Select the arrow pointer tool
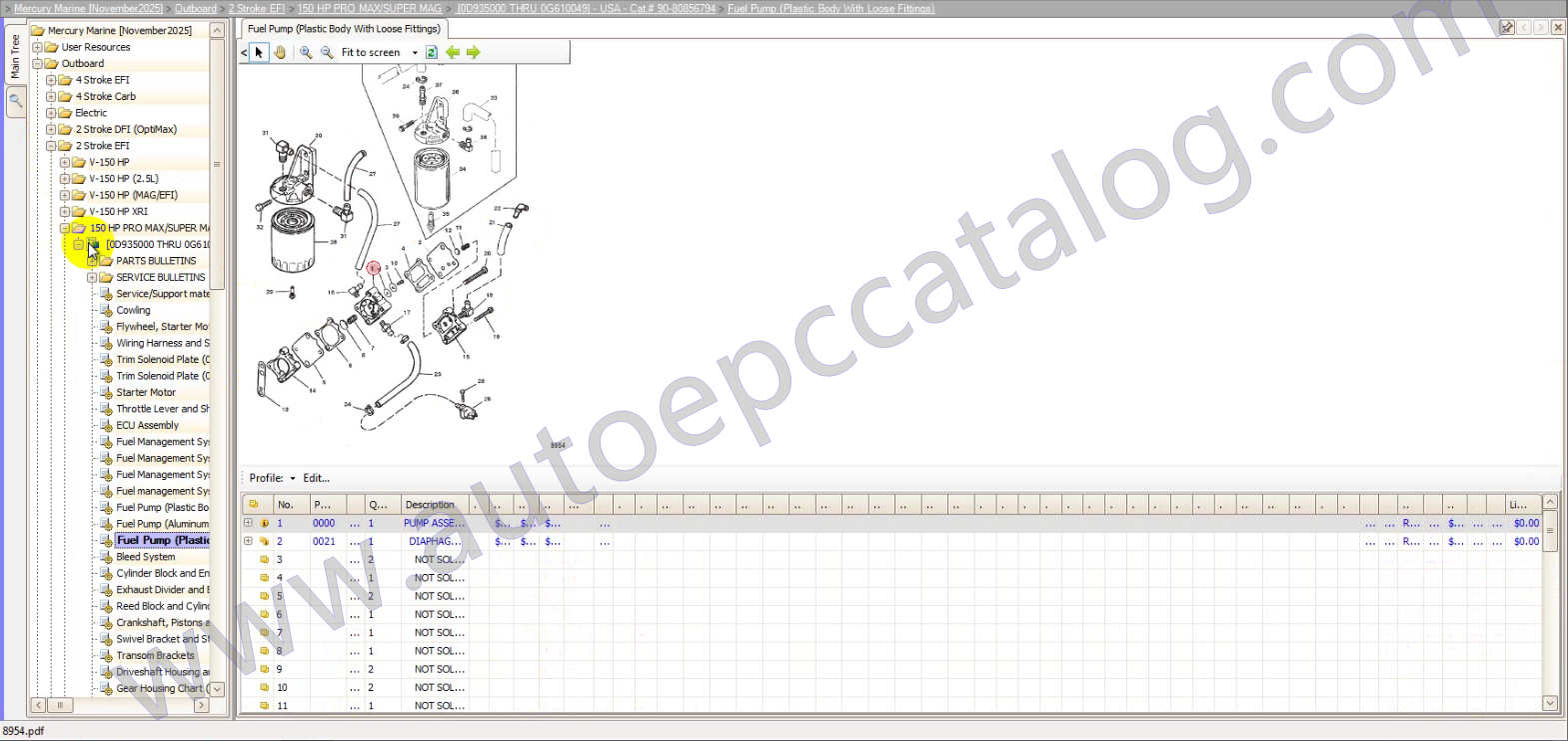The image size is (1568, 741). 259,52
